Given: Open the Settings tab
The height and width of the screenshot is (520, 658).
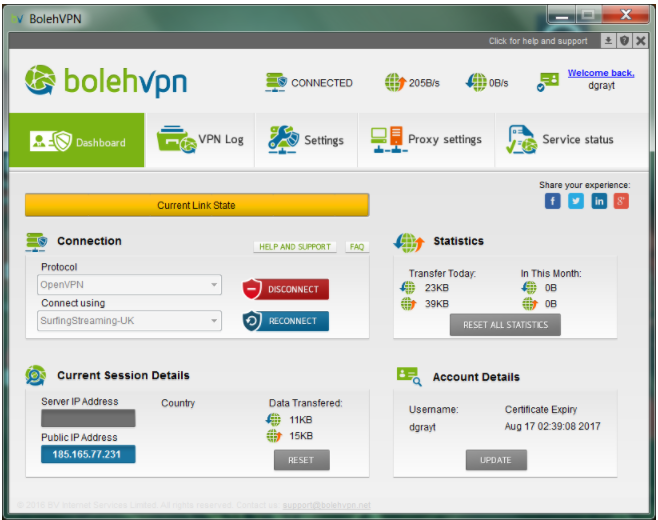Looking at the screenshot, I should coord(306,140).
